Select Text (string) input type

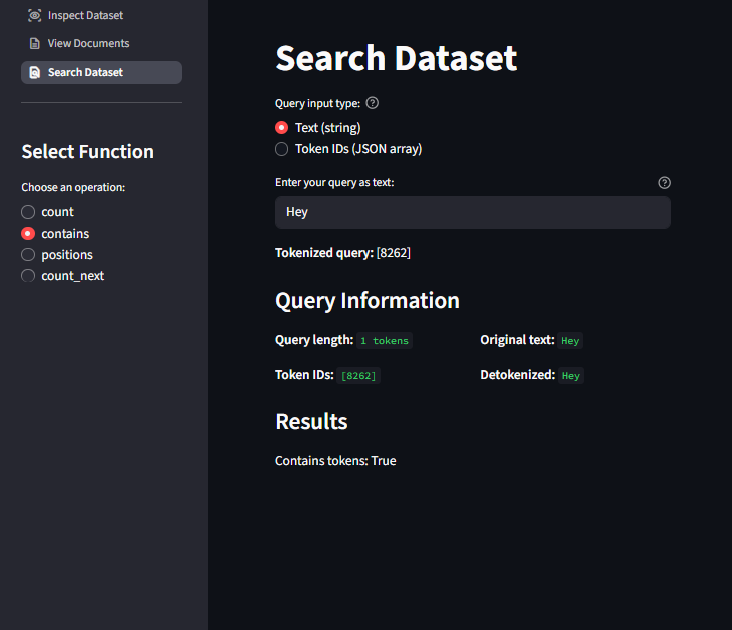click(282, 128)
